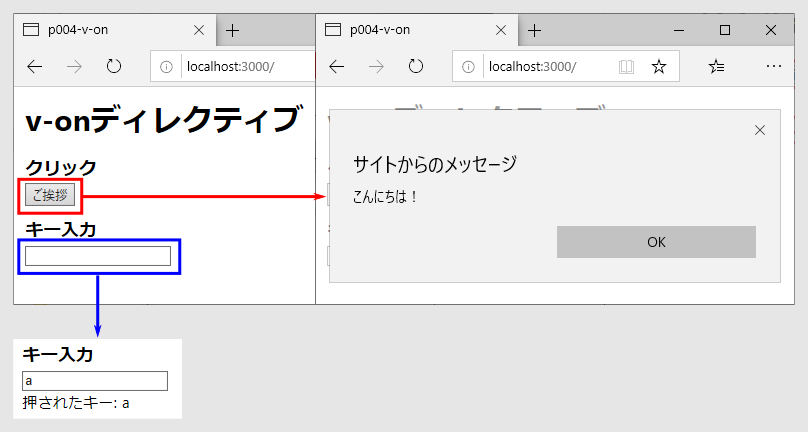Viewport: 808px width, 432px height.
Task: Open the Settings and more ellipsis menu
Action: coord(773,66)
